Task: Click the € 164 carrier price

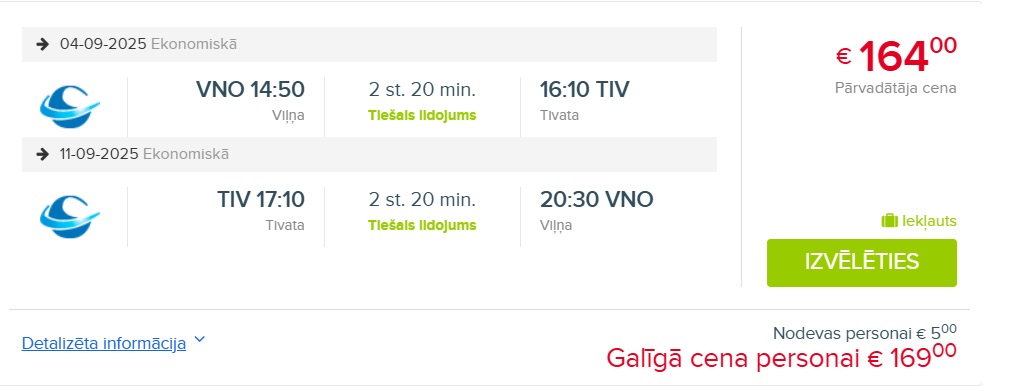Action: (896, 55)
